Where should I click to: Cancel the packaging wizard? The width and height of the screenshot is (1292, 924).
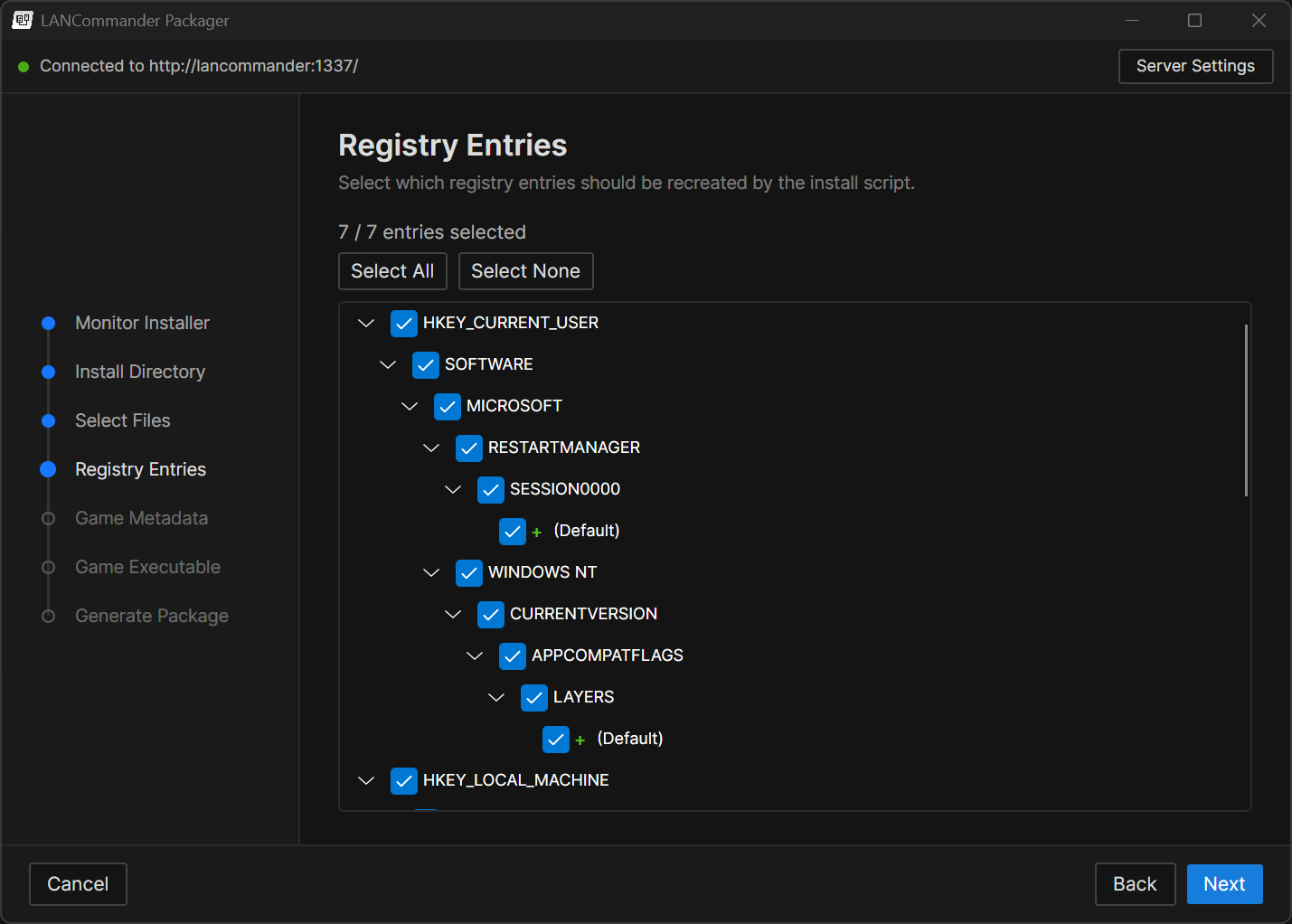click(x=78, y=884)
